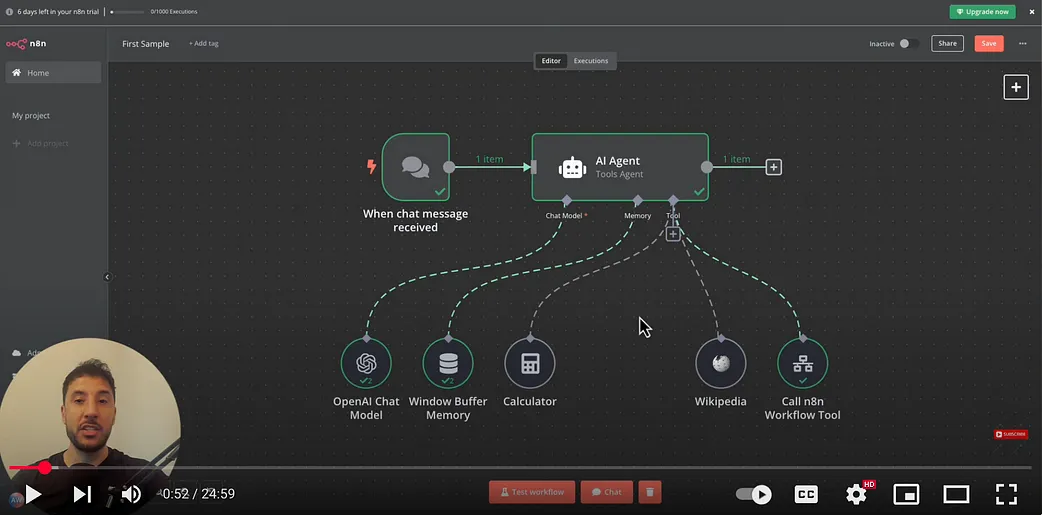Click the lightning bolt trigger icon
1042x515 pixels.
371,167
